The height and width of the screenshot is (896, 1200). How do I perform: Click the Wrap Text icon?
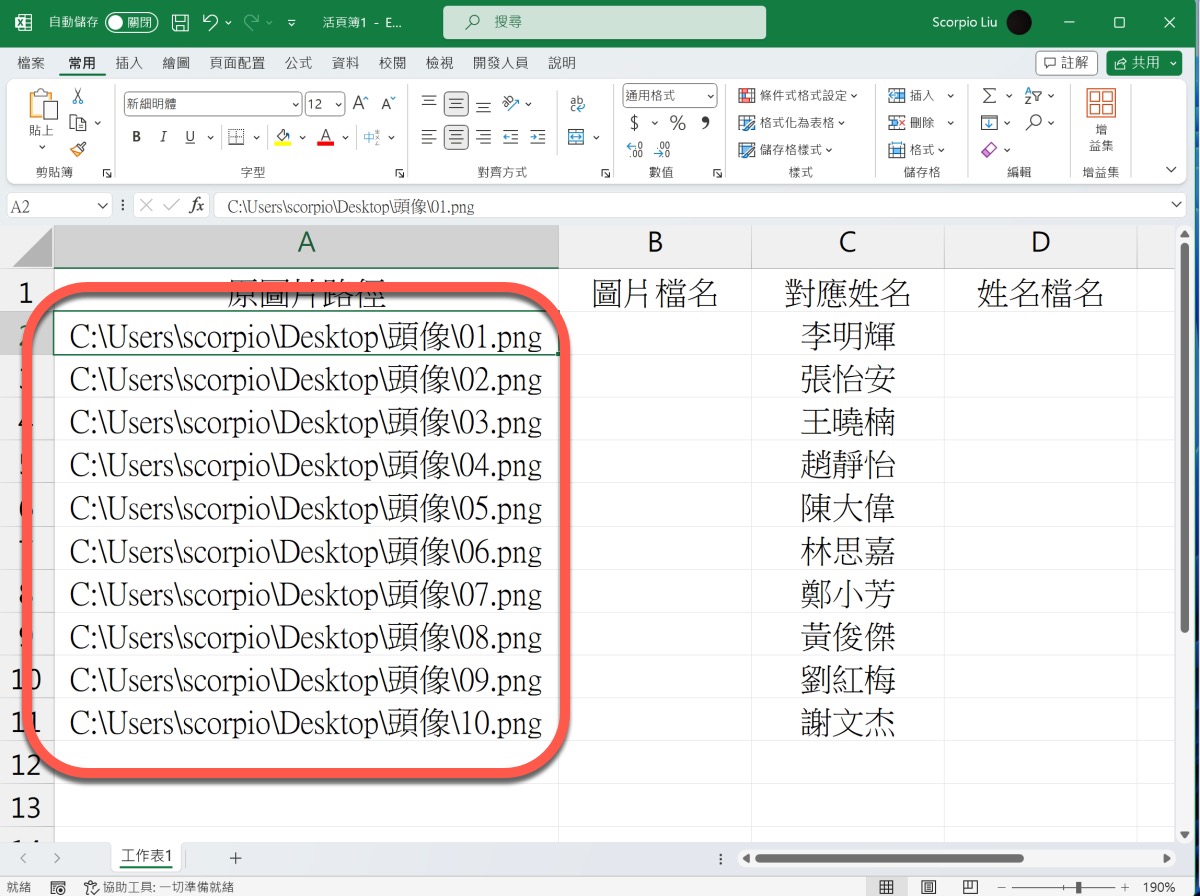(x=577, y=103)
